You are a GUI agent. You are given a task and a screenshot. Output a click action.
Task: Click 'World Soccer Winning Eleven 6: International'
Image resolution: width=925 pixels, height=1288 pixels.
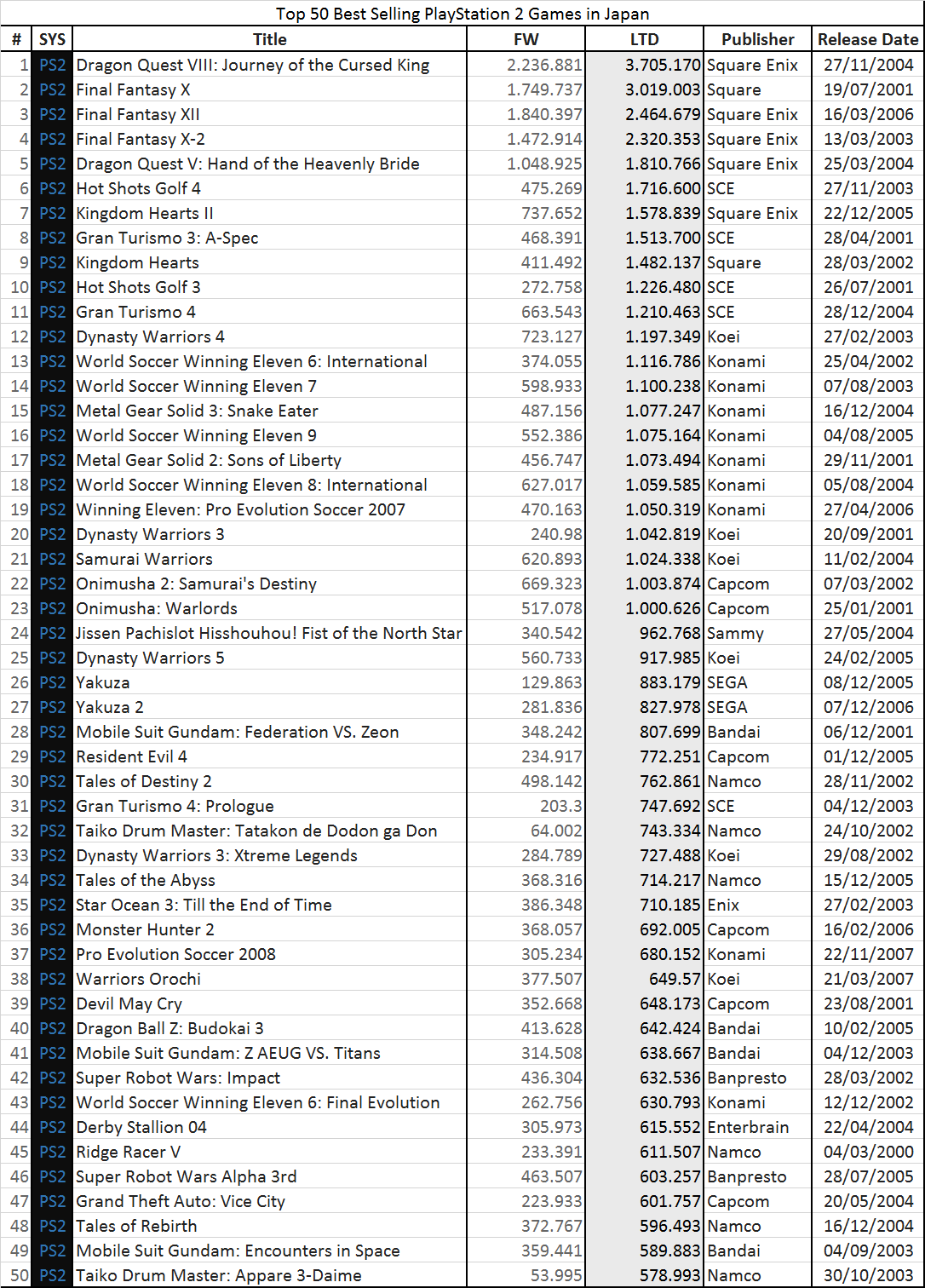(x=251, y=361)
